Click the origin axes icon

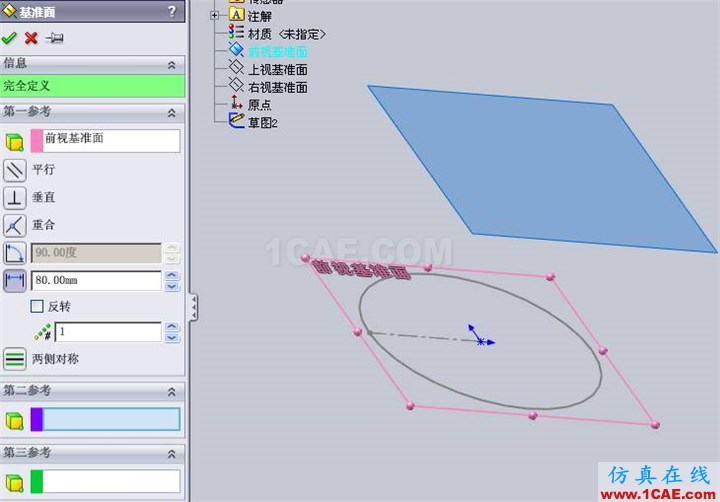tap(236, 102)
